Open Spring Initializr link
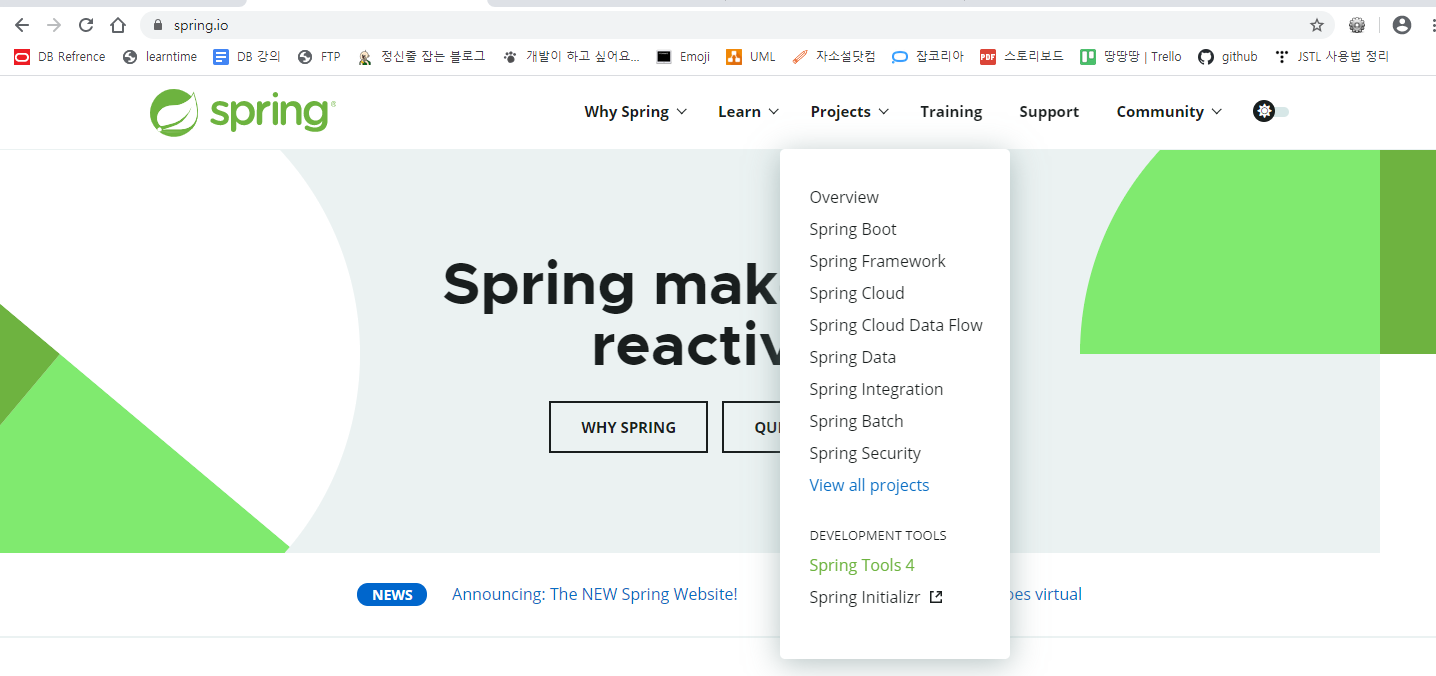Viewport: 1436px width, 676px height. click(x=865, y=597)
